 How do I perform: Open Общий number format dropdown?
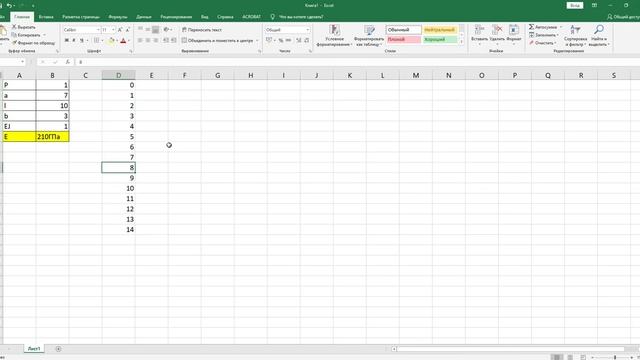(x=307, y=30)
